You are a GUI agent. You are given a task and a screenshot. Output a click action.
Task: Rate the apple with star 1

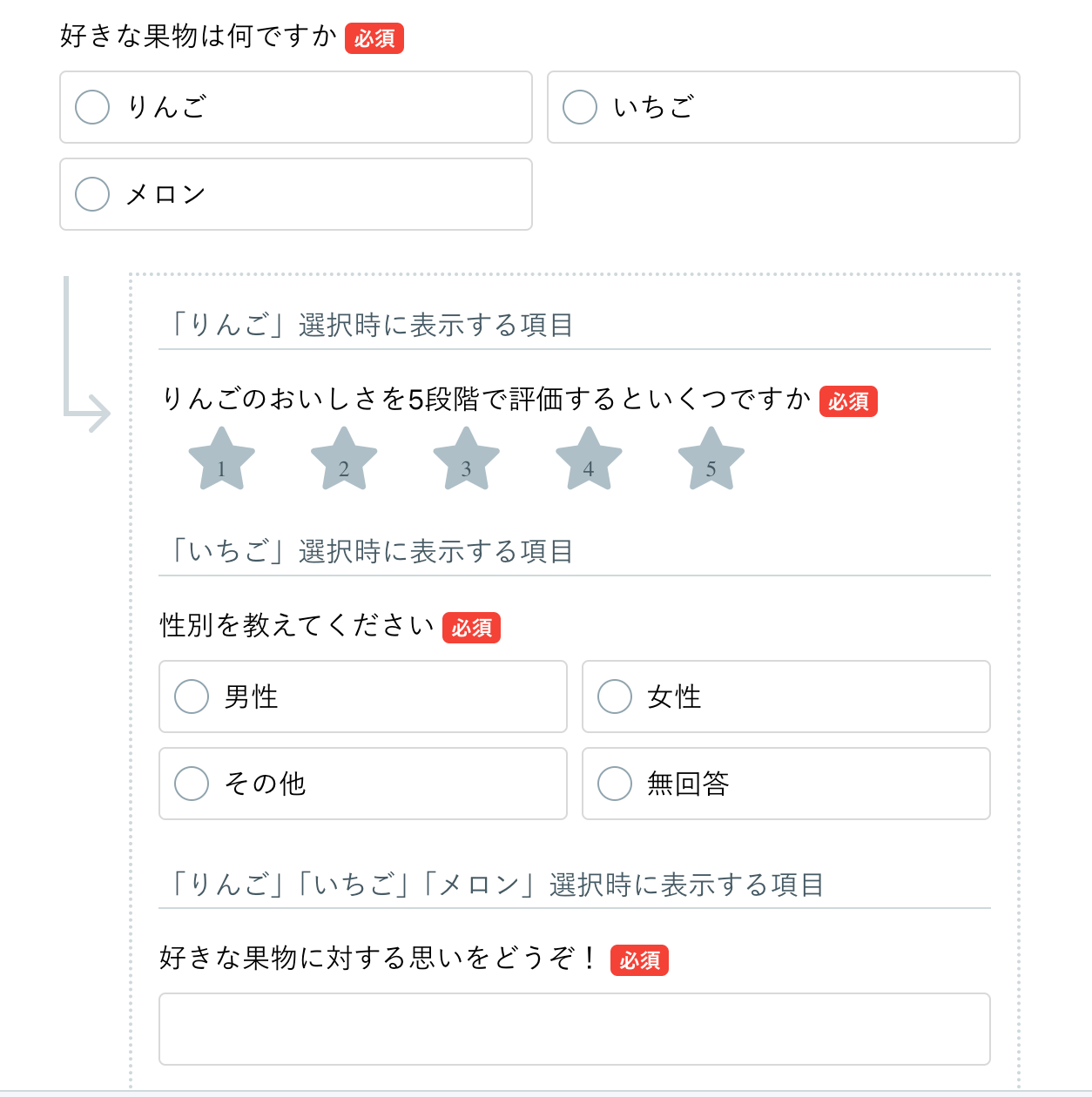(x=221, y=461)
